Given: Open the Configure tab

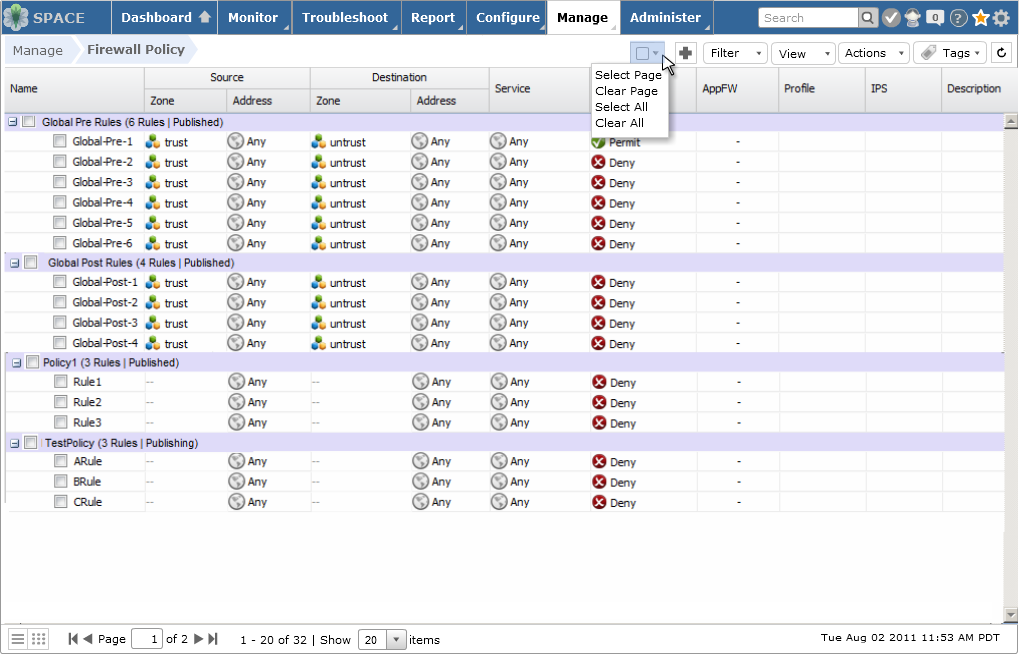Looking at the screenshot, I should click(508, 18).
